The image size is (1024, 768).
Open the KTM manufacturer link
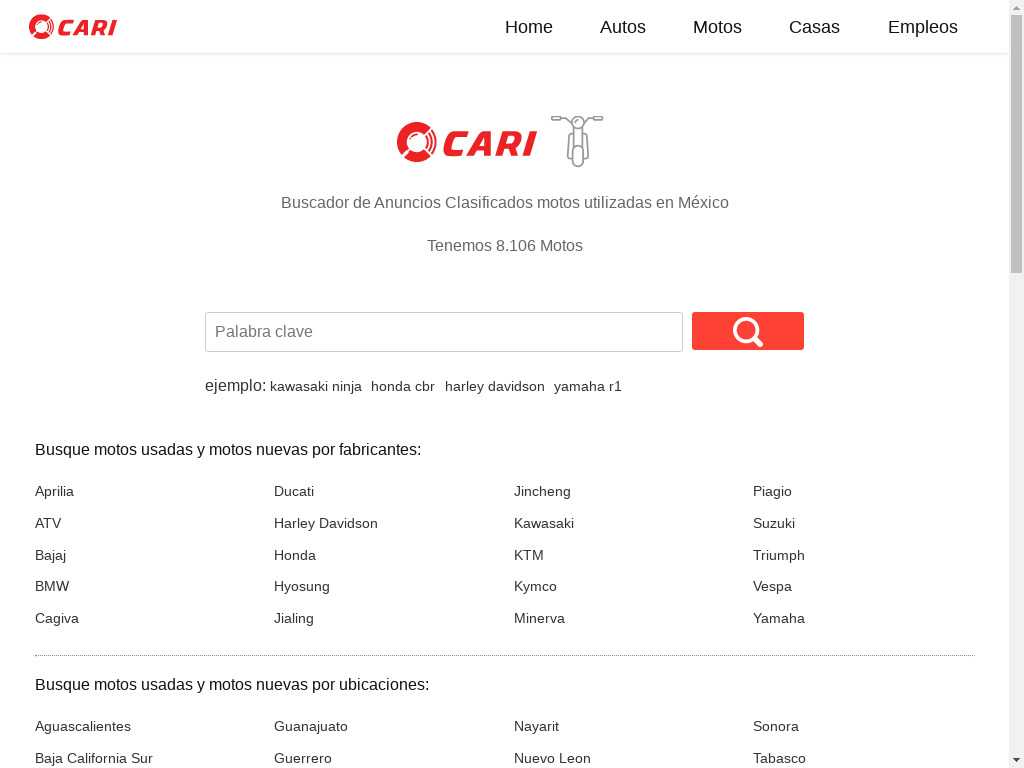(529, 555)
